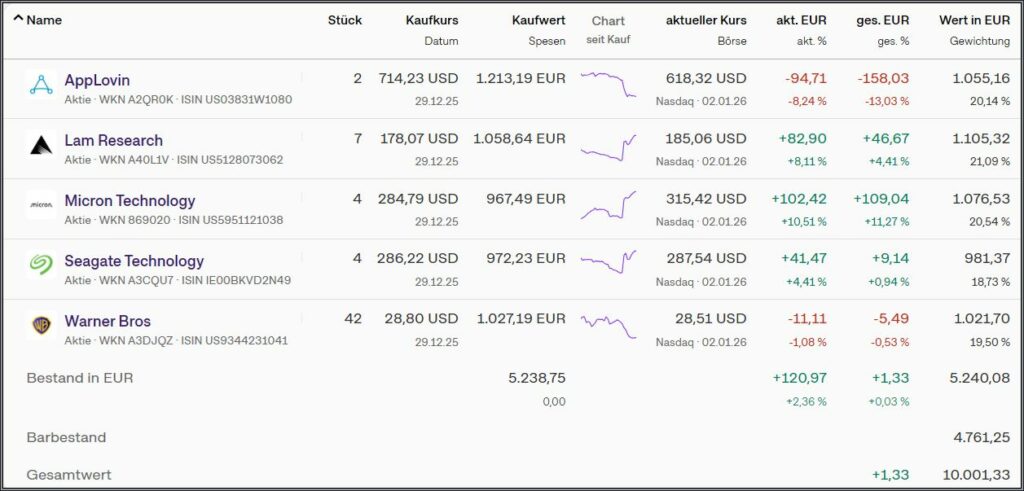Screen dimensions: 1024x491
Task: Click the Micron Technology logo icon
Action: pyautogui.click(x=41, y=206)
